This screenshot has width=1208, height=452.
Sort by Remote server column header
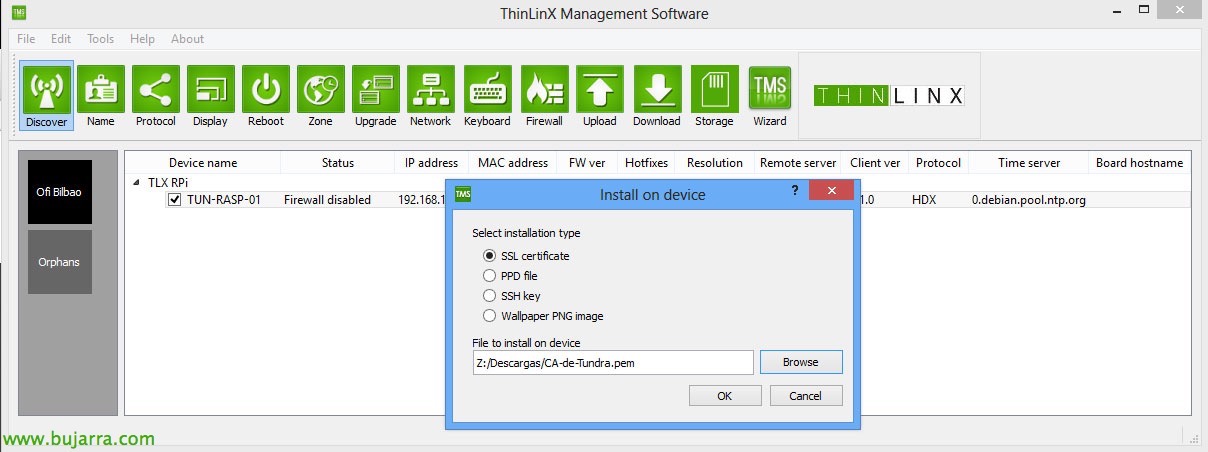coord(798,163)
